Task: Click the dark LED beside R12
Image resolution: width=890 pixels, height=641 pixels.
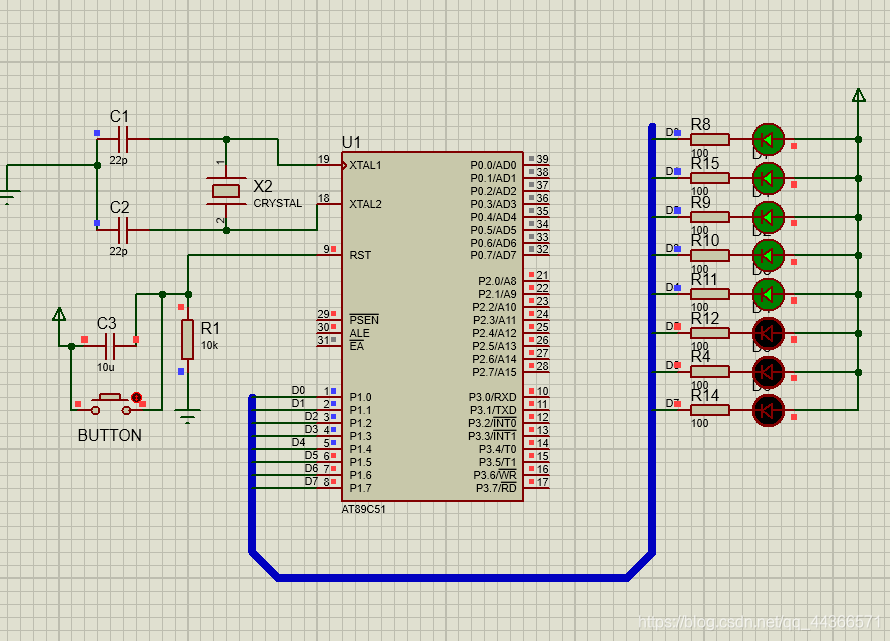Action: point(768,332)
